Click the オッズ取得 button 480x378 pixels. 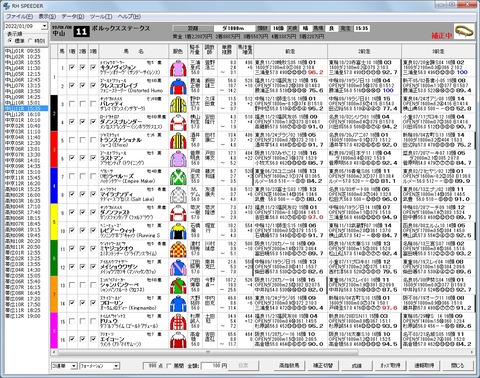coord(391,366)
